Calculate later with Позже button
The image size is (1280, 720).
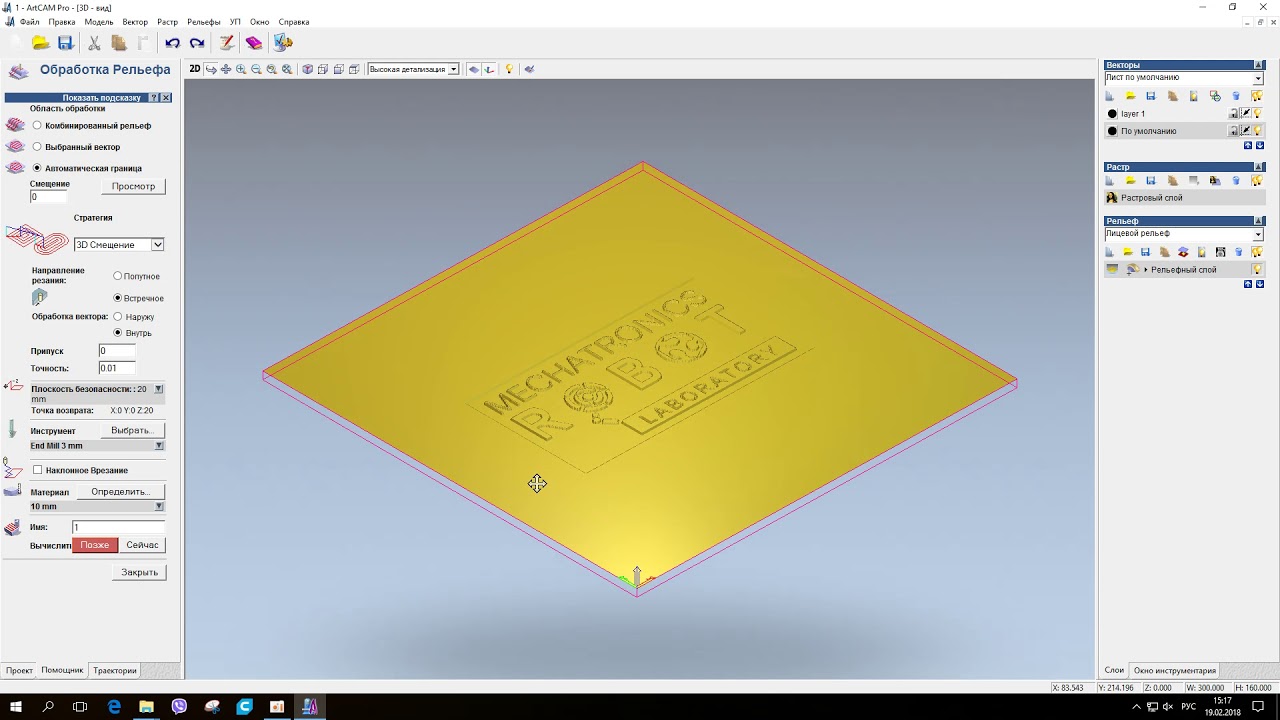tap(95, 545)
